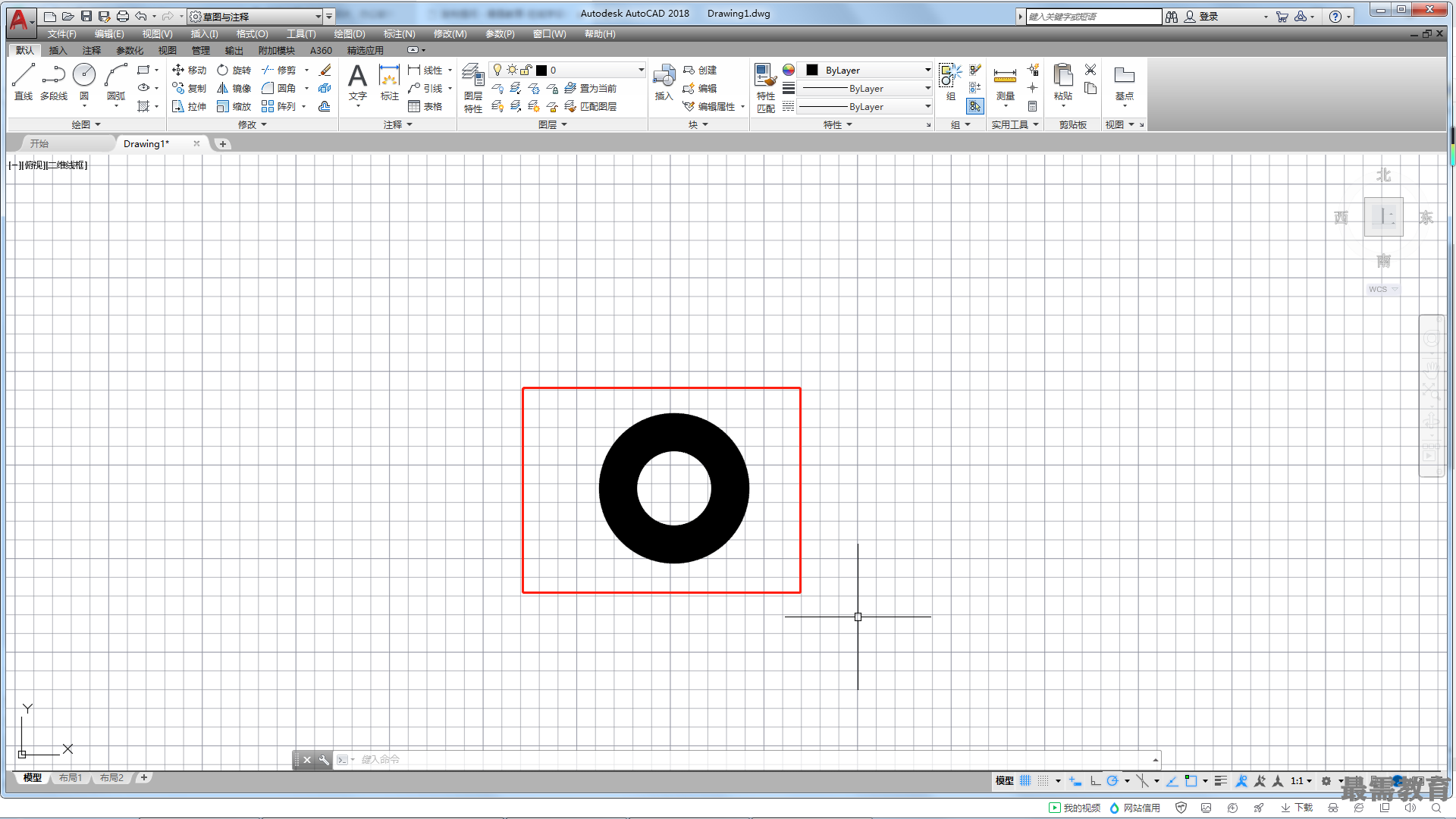Open the 格式(O) menu

coord(252,34)
